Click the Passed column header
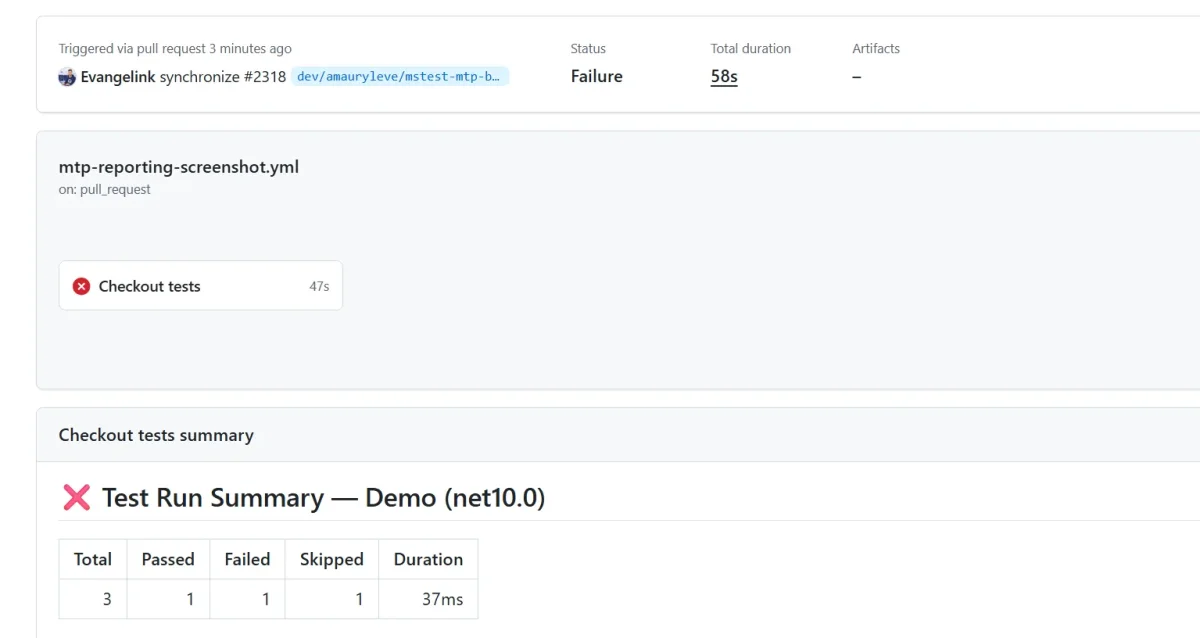 coord(168,559)
